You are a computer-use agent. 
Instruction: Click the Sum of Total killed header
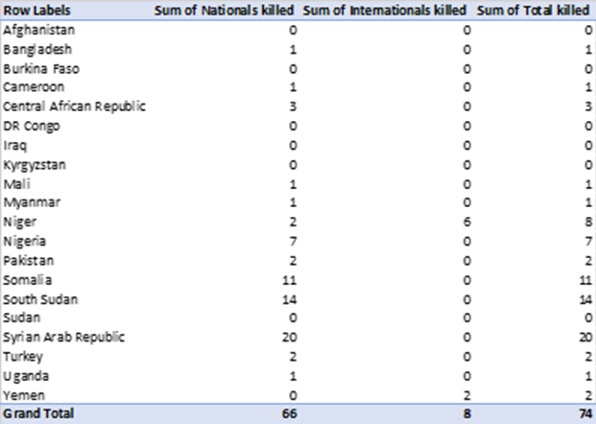(x=533, y=10)
